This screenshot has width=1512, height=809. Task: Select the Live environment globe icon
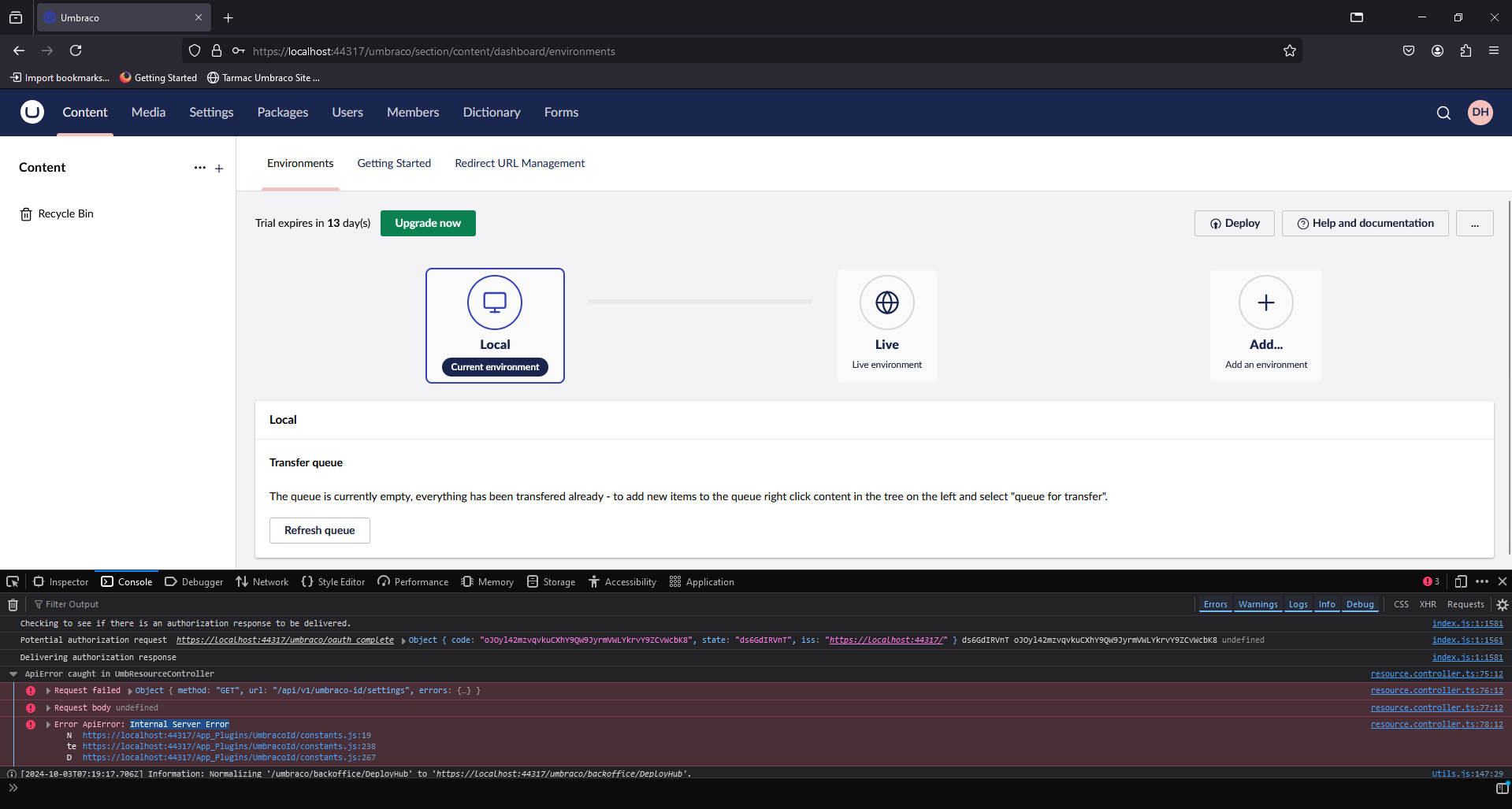pyautogui.click(x=887, y=302)
